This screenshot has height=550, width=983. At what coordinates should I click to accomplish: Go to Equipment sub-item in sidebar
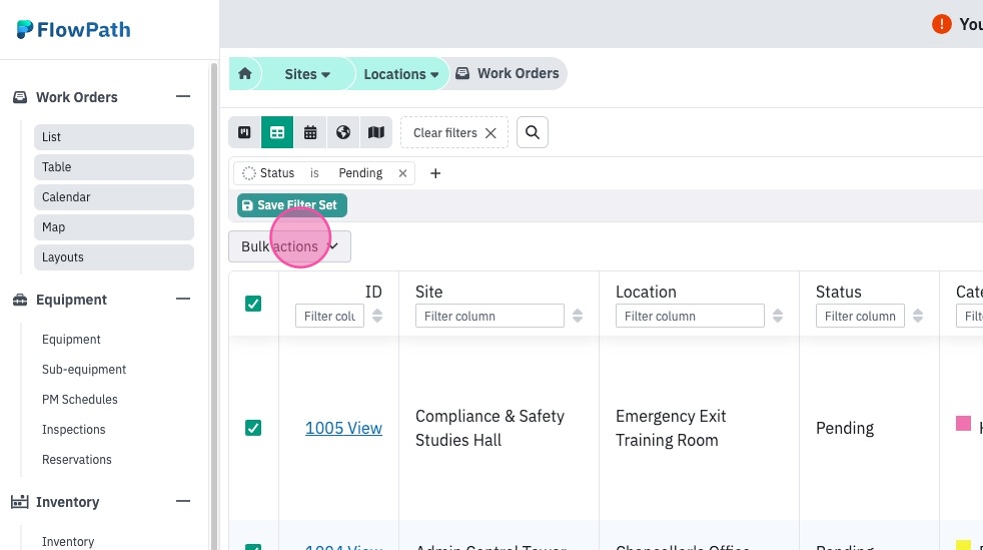71,339
